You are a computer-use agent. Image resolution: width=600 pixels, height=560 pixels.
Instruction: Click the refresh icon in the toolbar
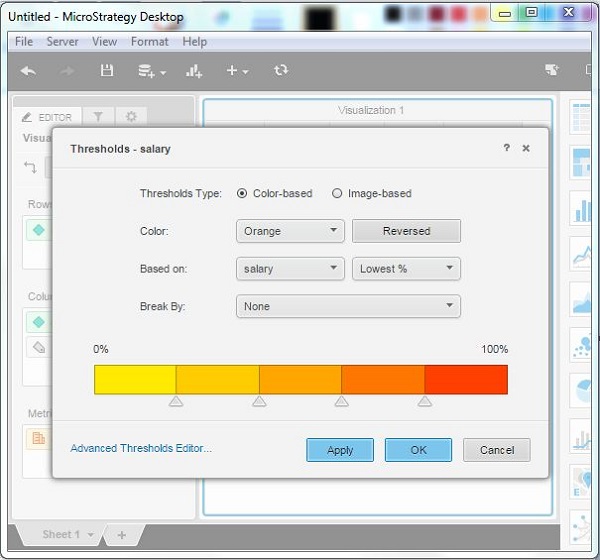281,71
